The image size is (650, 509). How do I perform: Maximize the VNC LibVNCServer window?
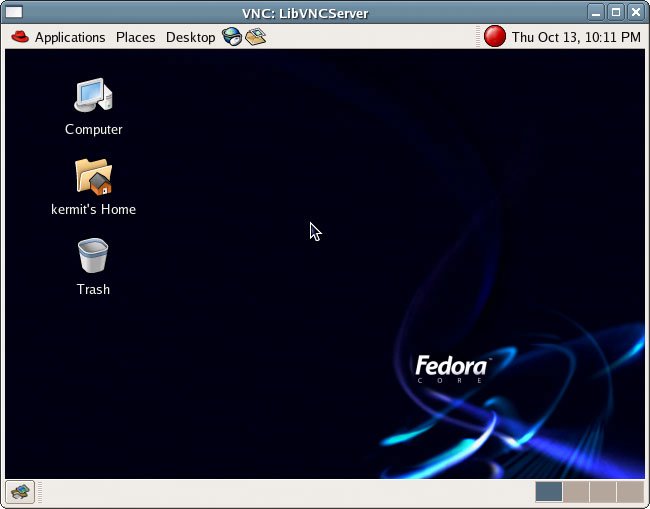coord(616,12)
